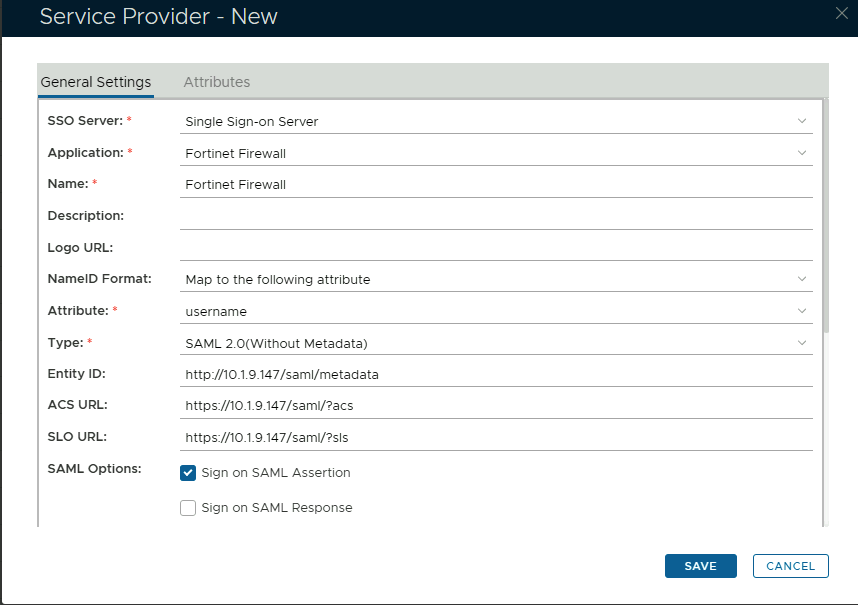Close the Service Provider dialog with X

842,13
